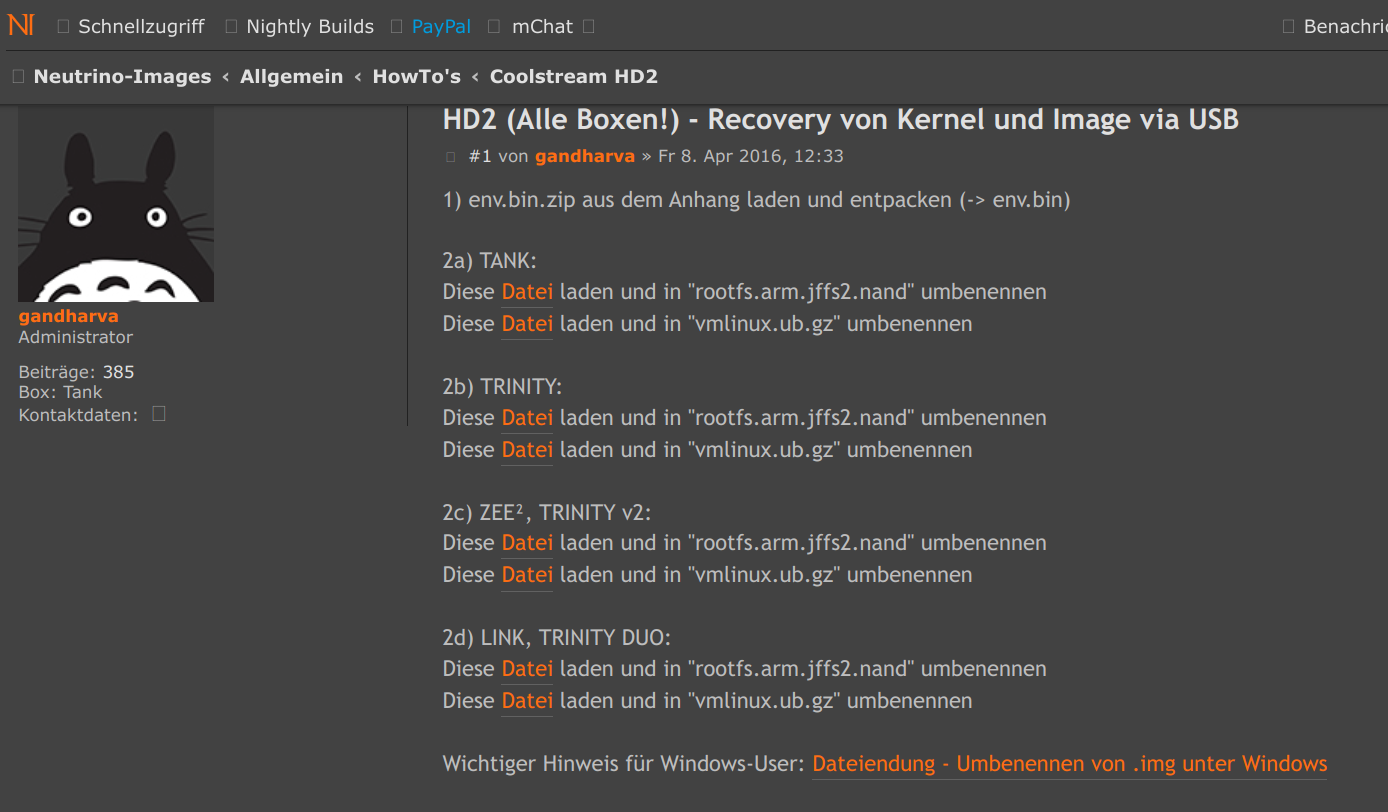Click gandharva's Totoro avatar image
Viewport: 1388px width, 812px height.
[x=116, y=204]
